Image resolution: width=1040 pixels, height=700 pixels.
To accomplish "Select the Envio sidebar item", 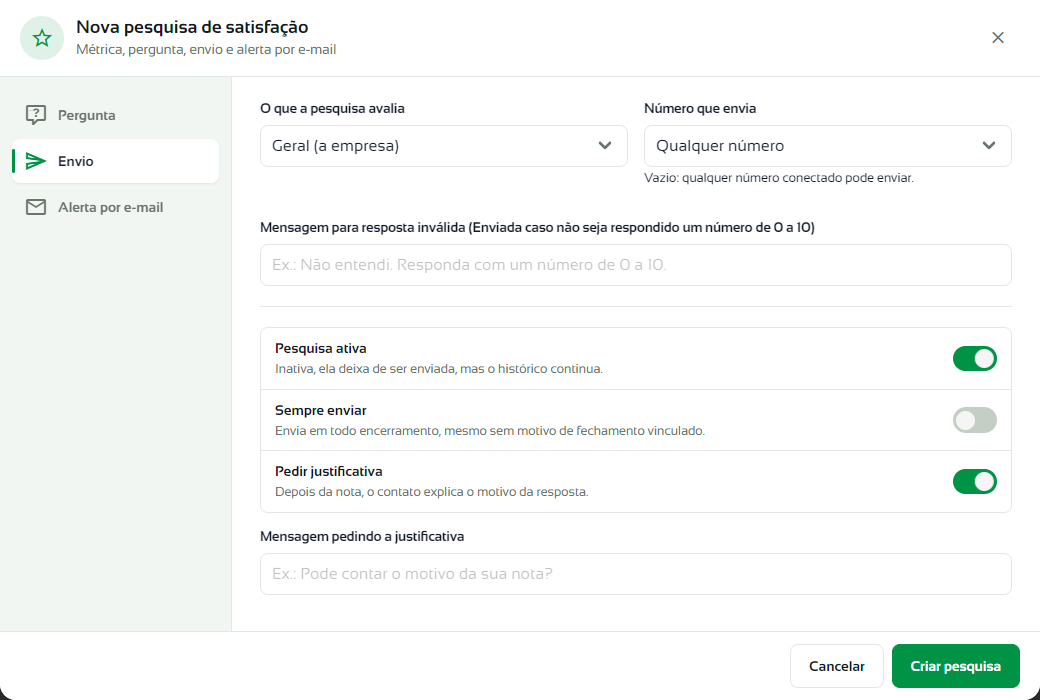I will point(115,161).
